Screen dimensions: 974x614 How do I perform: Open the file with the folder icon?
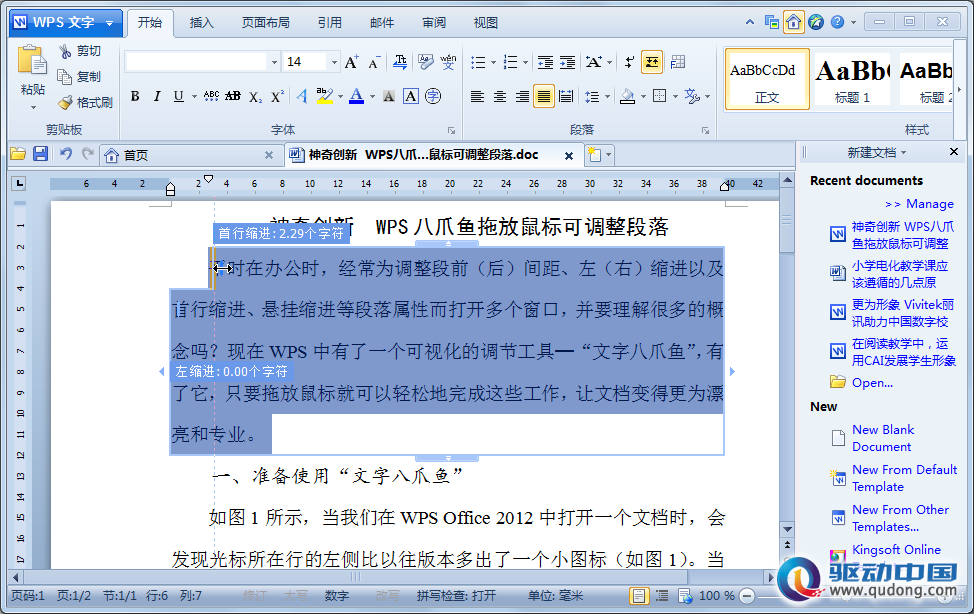coord(17,154)
